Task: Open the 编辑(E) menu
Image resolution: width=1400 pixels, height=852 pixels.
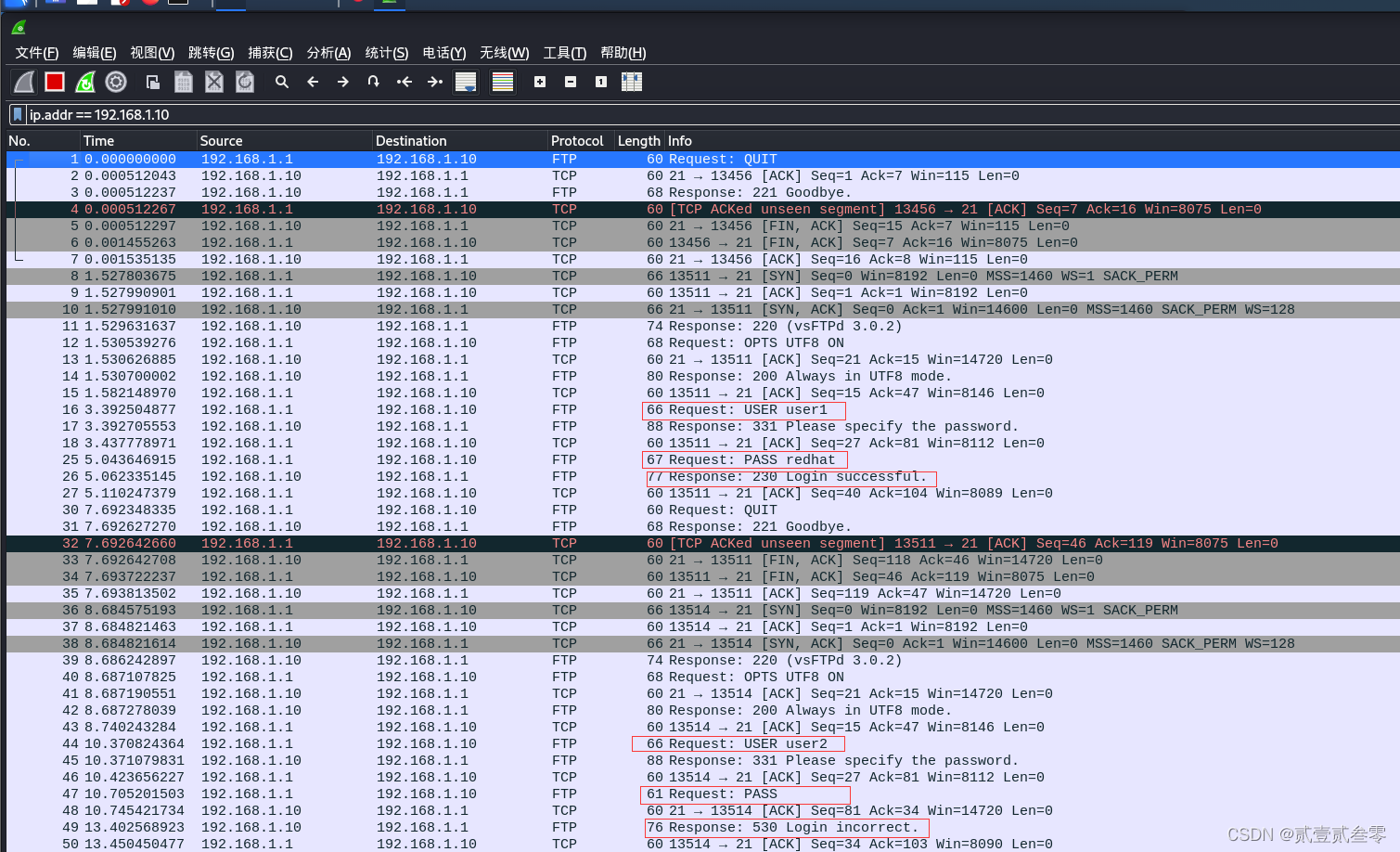Action: pos(95,53)
